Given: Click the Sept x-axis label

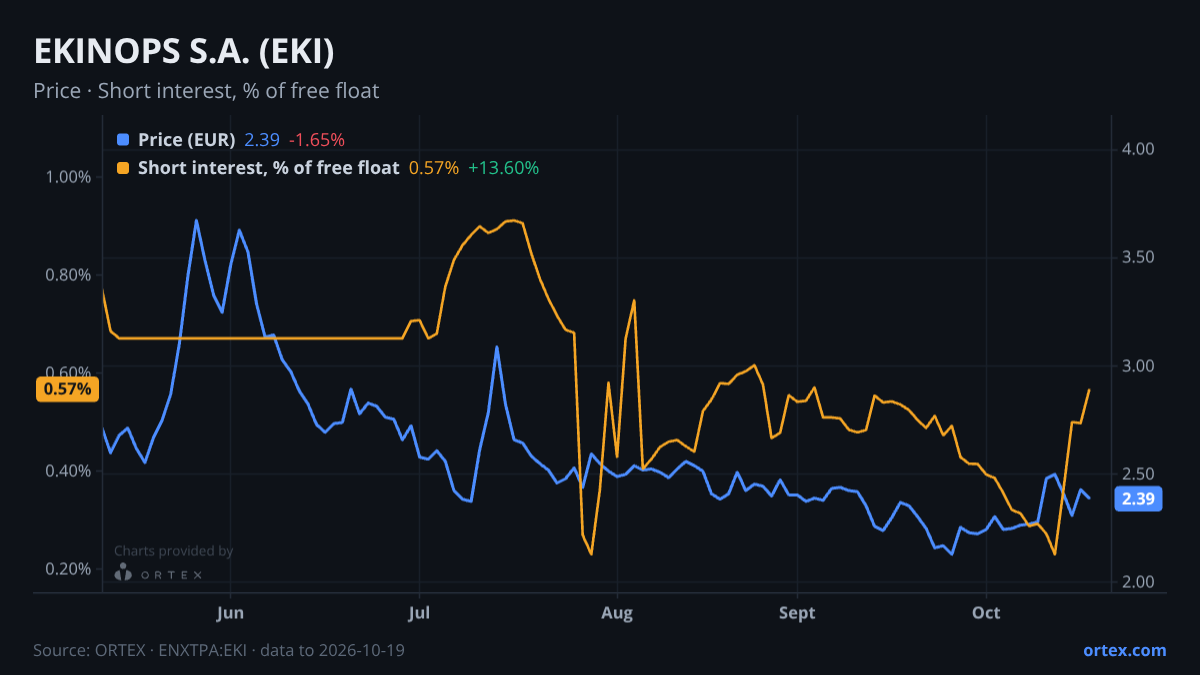Looking at the screenshot, I should click(797, 613).
